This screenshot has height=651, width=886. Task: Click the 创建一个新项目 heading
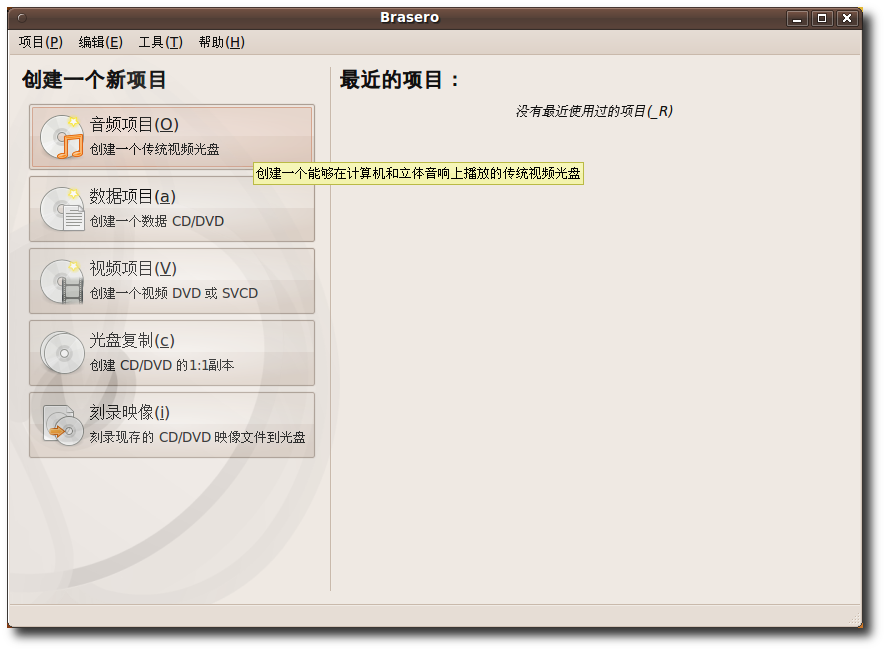(94, 80)
